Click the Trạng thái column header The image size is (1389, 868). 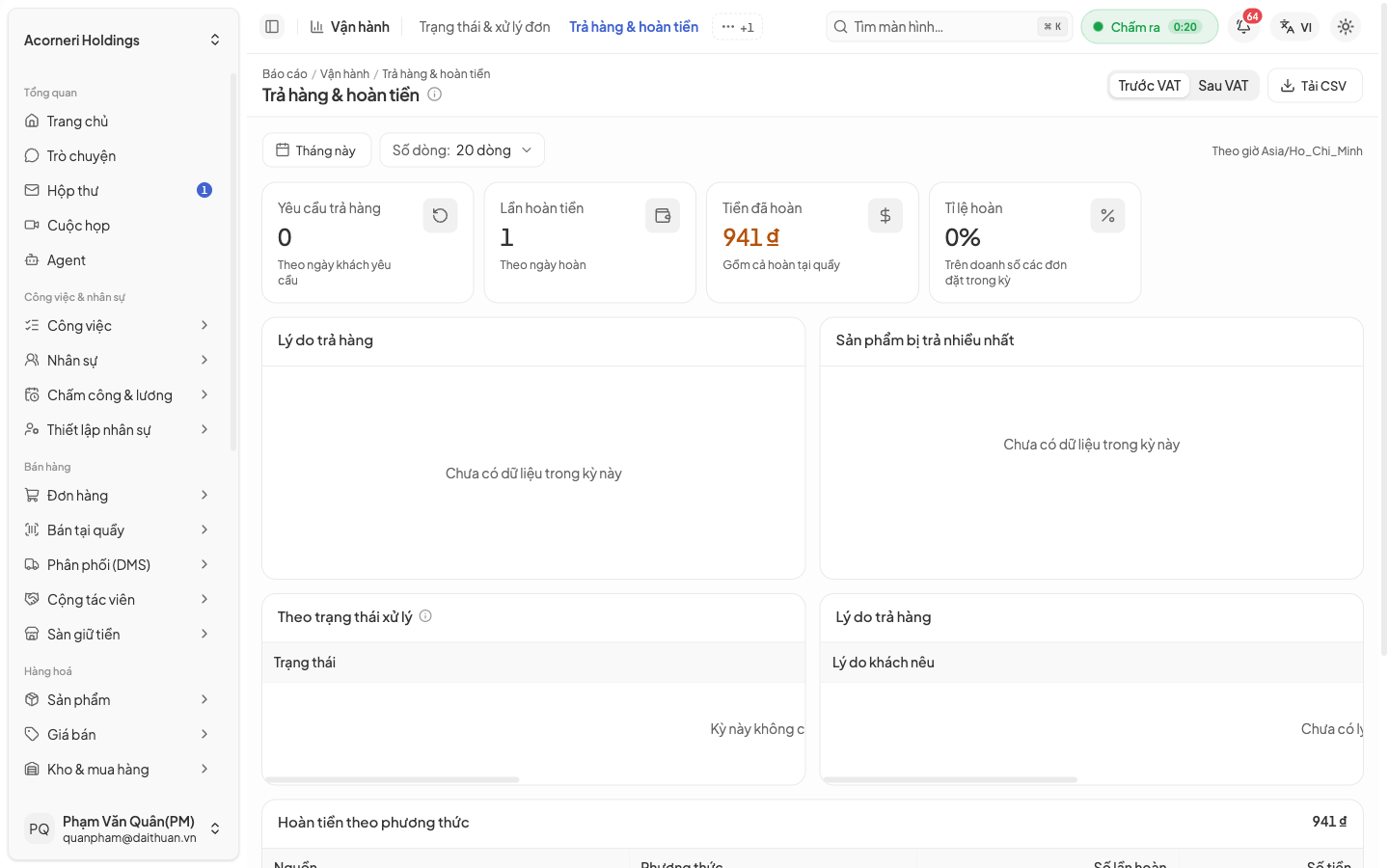pyautogui.click(x=305, y=663)
